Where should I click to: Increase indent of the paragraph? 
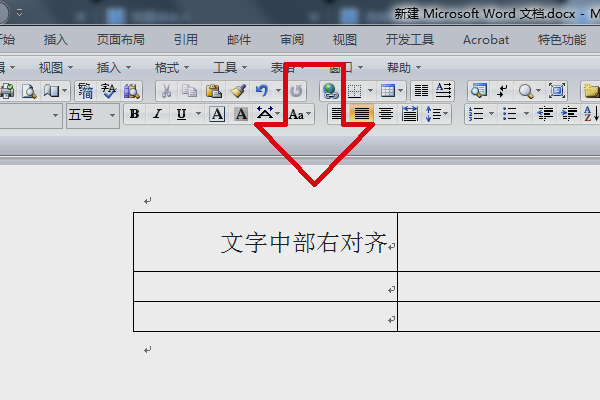(x=569, y=114)
